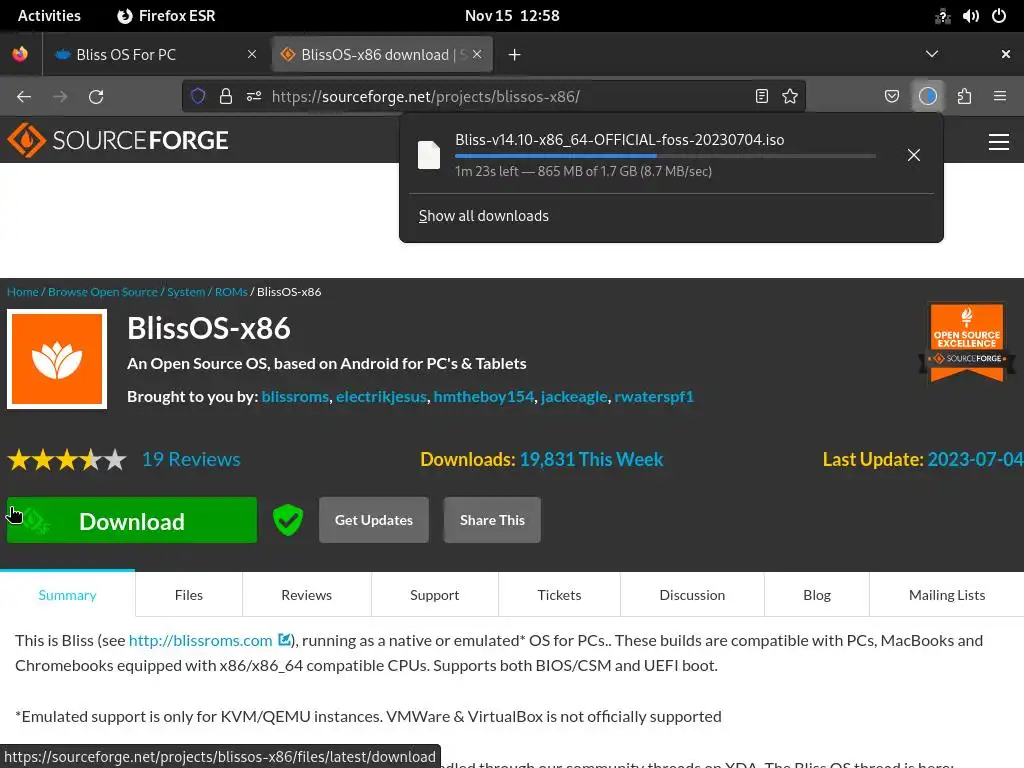This screenshot has height=768, width=1024.
Task: Switch to the Files tab
Action: point(189,595)
